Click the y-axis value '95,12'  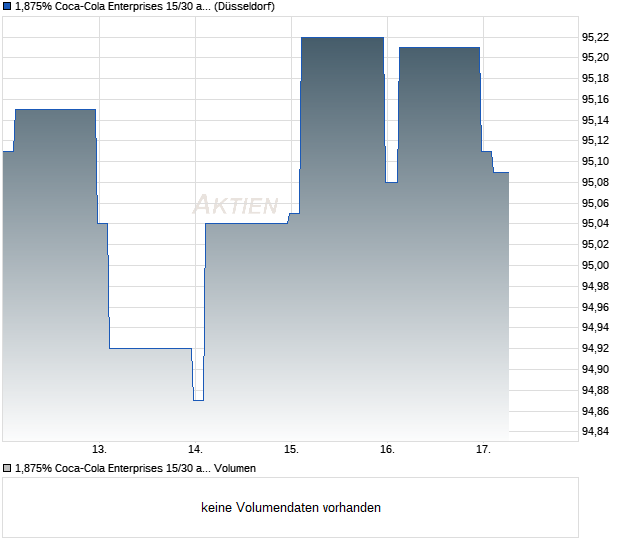595,140
